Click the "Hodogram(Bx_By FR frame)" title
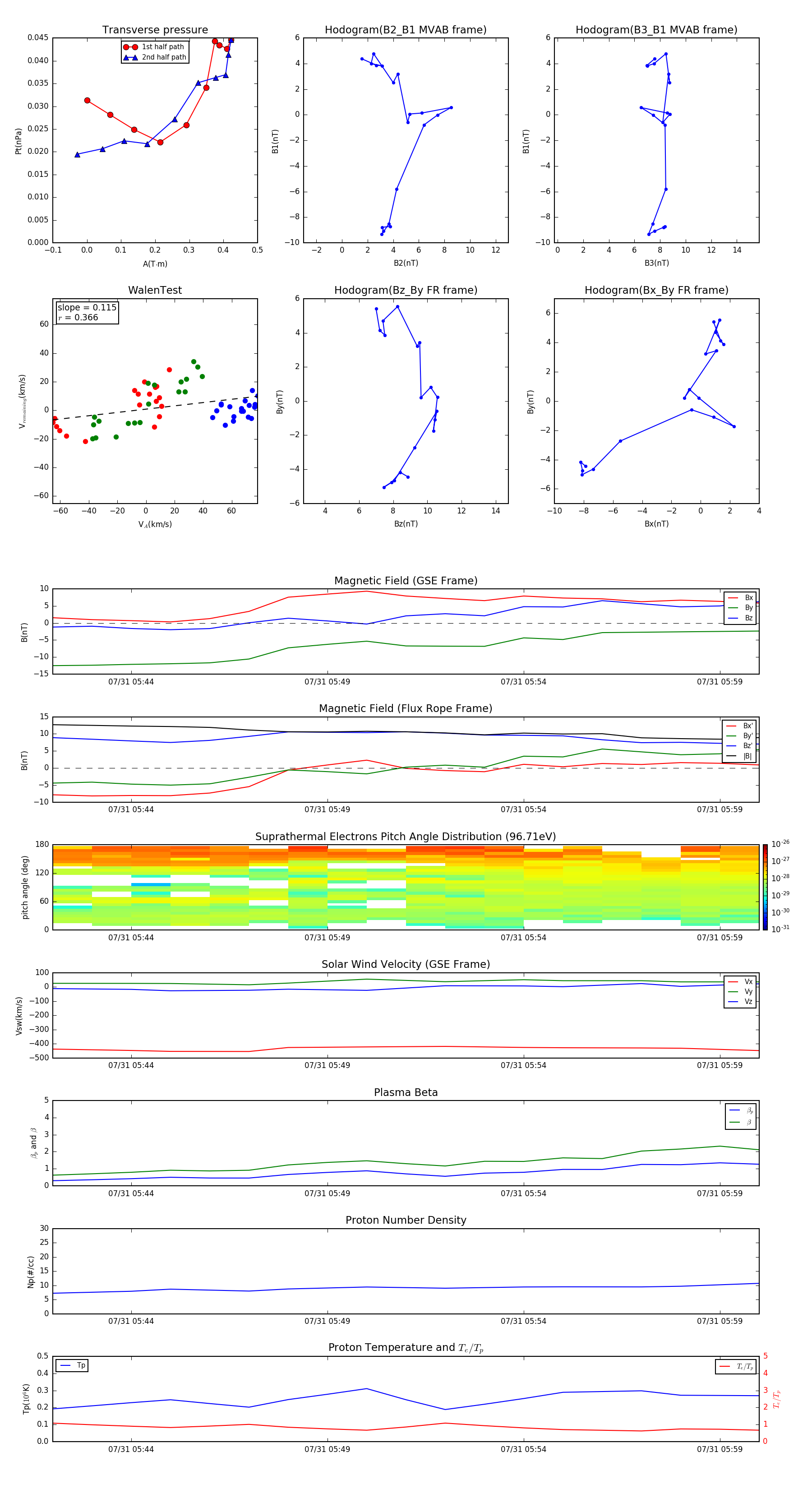812x1489 pixels. coord(656,290)
